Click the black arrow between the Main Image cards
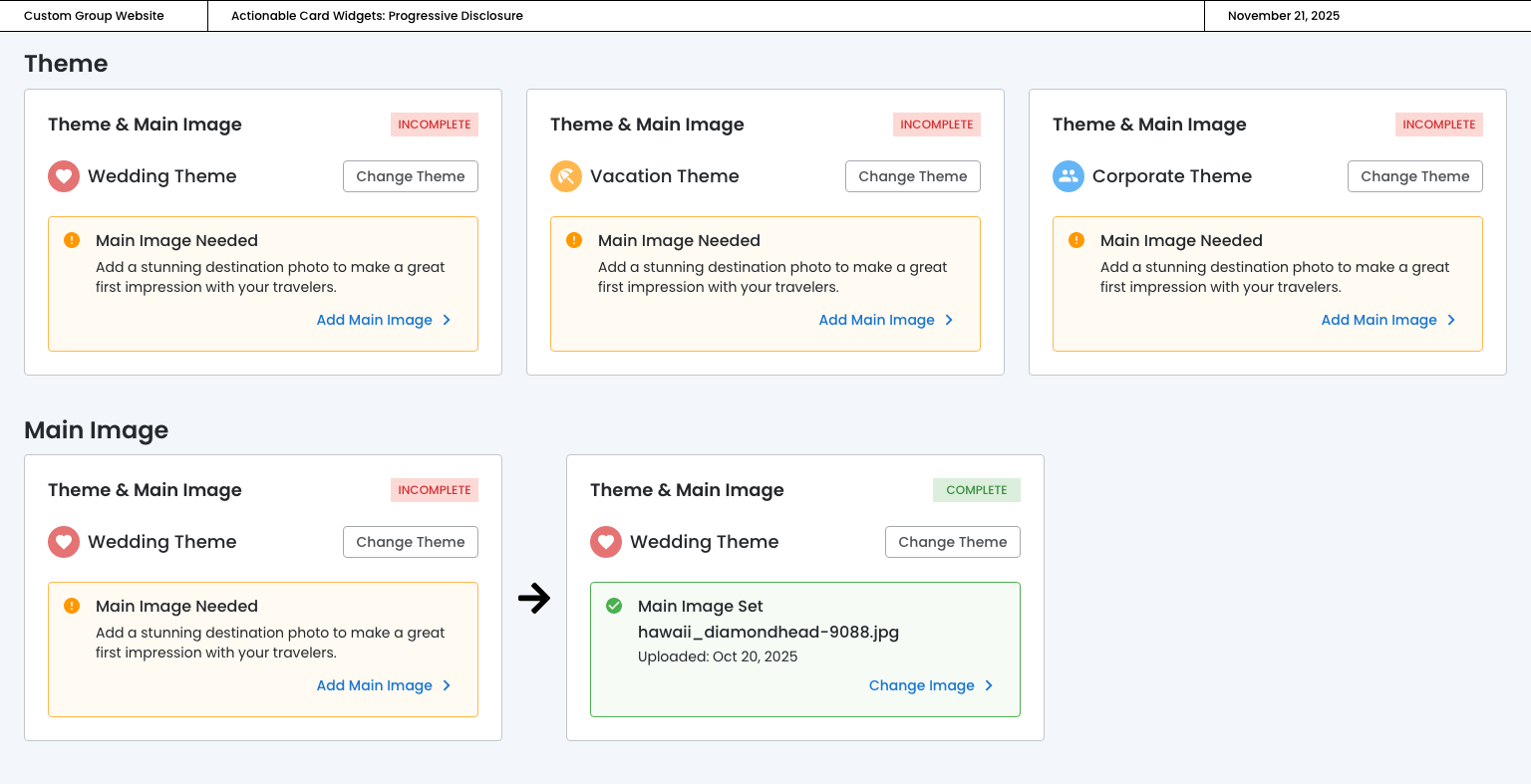 pyautogui.click(x=534, y=598)
